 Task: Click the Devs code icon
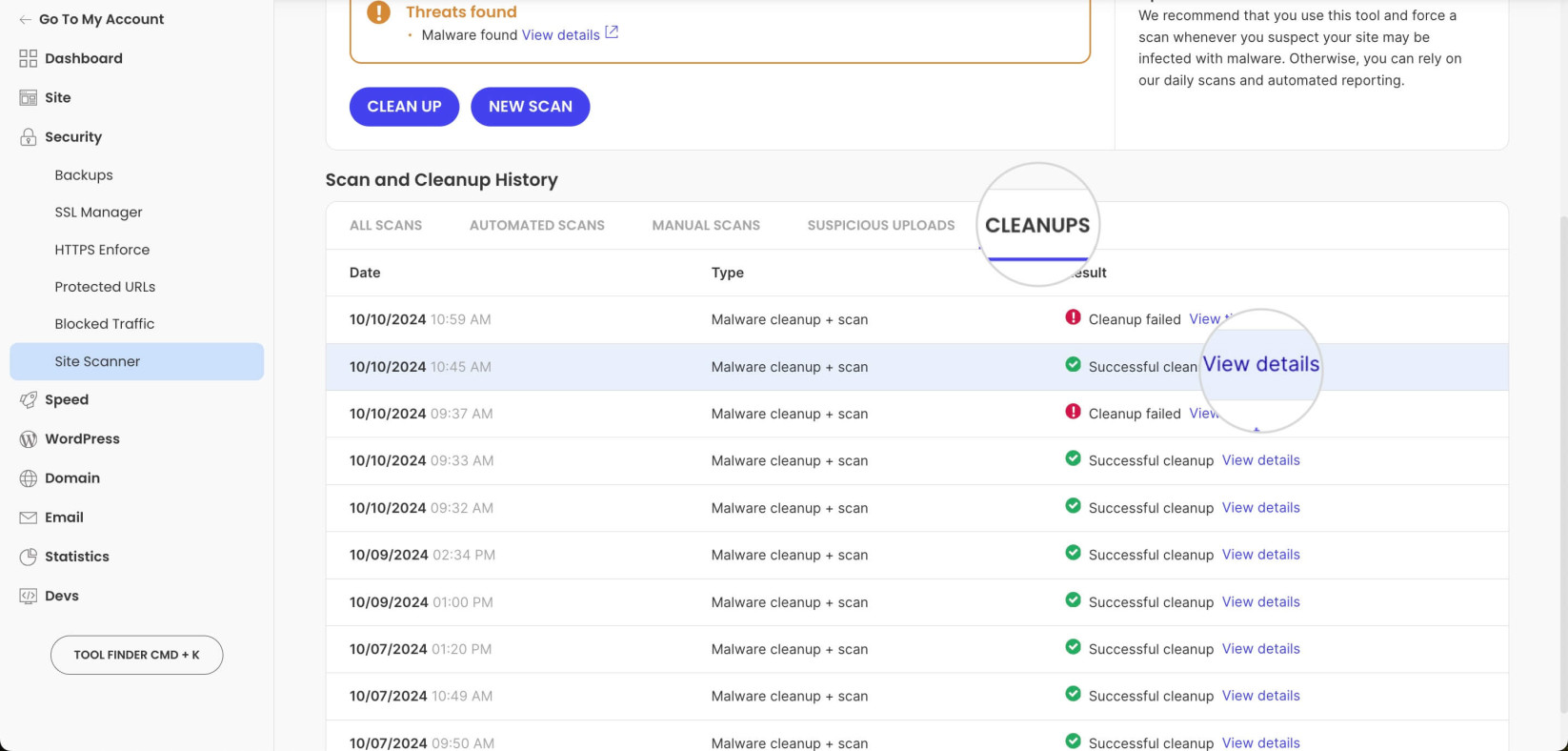pos(29,596)
